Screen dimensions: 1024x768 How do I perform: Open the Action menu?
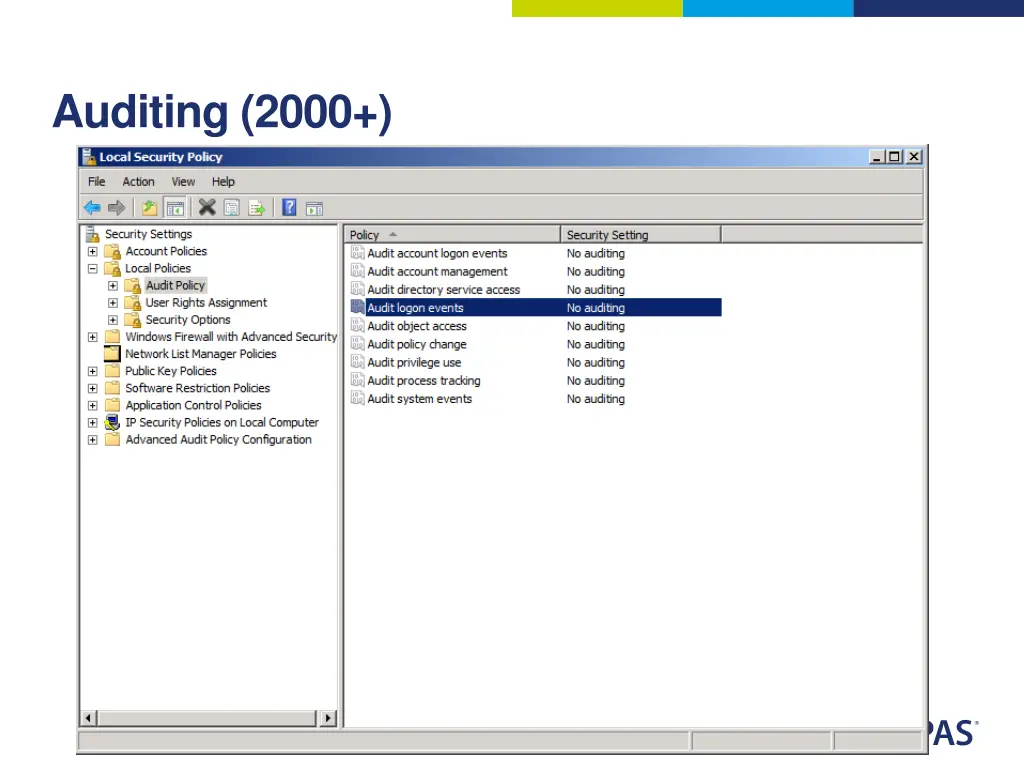(x=138, y=182)
